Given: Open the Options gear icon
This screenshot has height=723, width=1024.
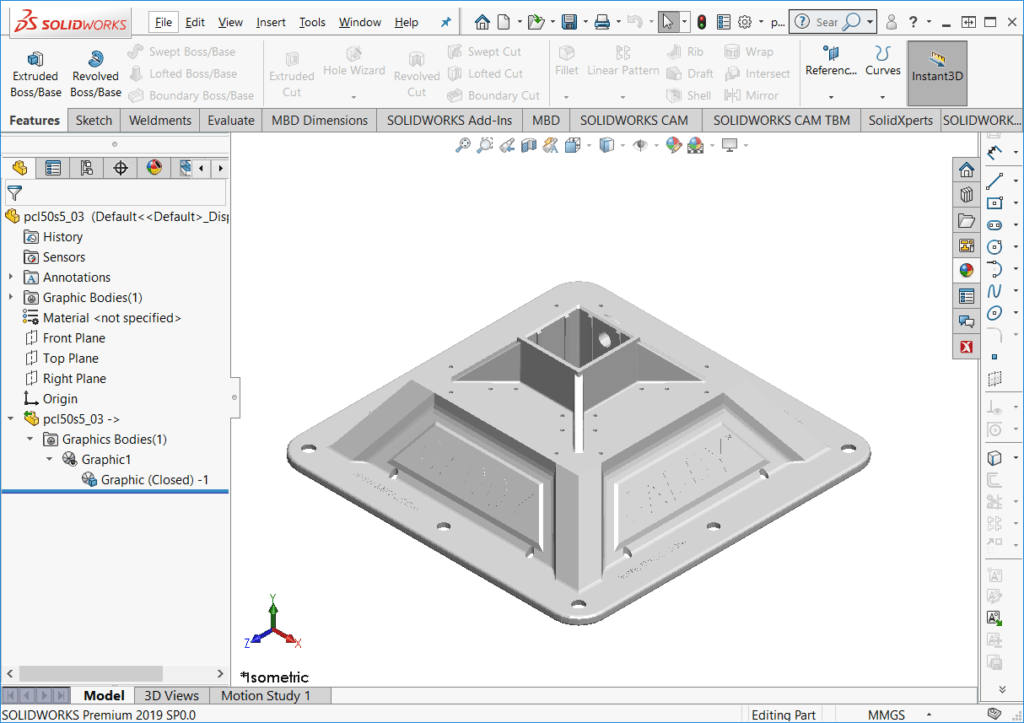Looking at the screenshot, I should point(744,22).
